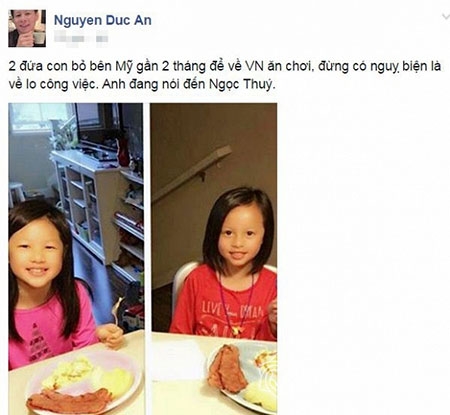The height and width of the screenshot is (415, 450).
Task: Open the blurred post timestamp under the name
Action: [82, 38]
